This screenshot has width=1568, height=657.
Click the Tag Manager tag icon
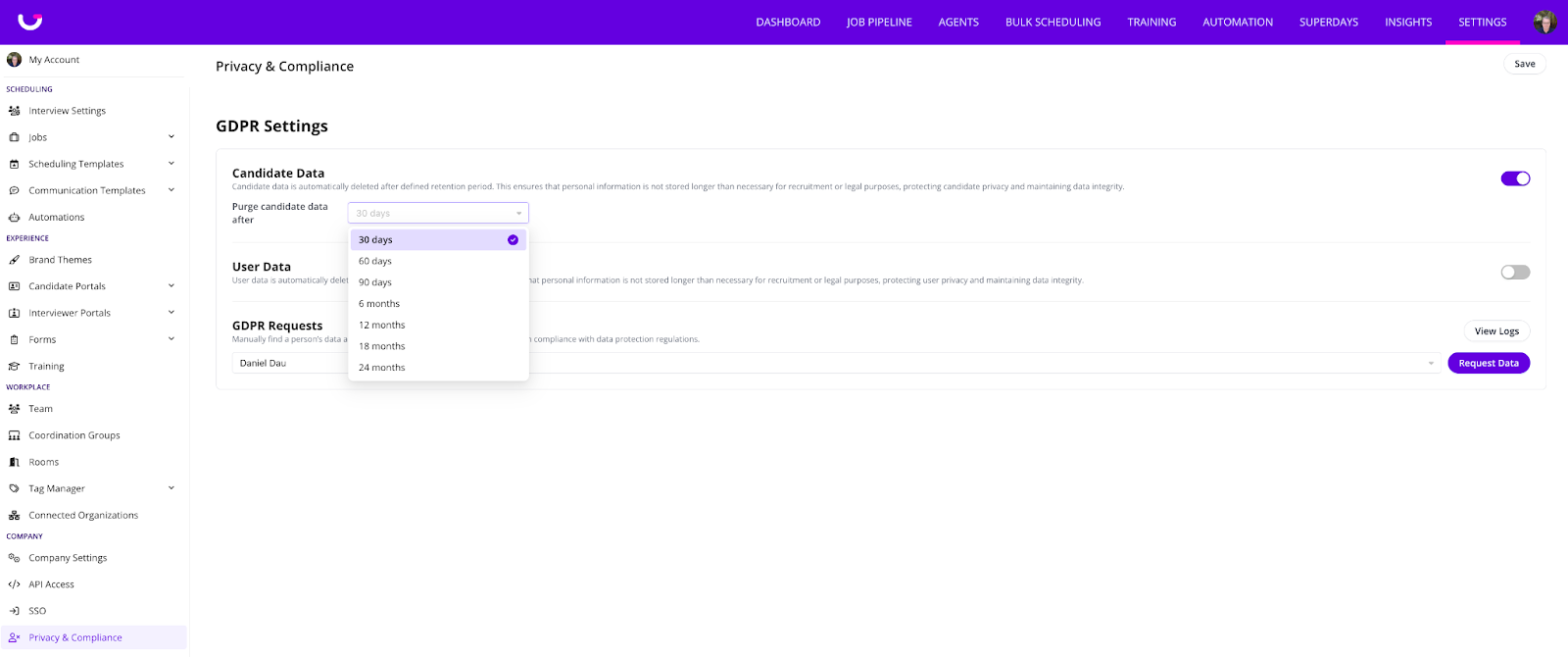coord(14,488)
